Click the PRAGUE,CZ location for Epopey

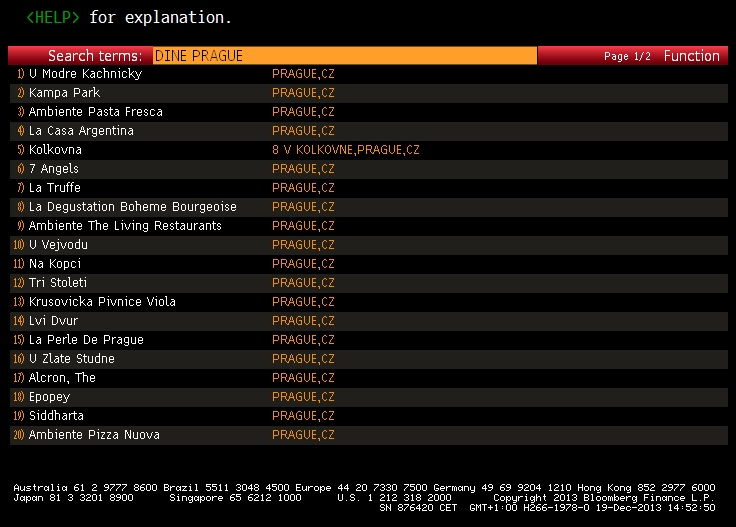tap(303, 397)
